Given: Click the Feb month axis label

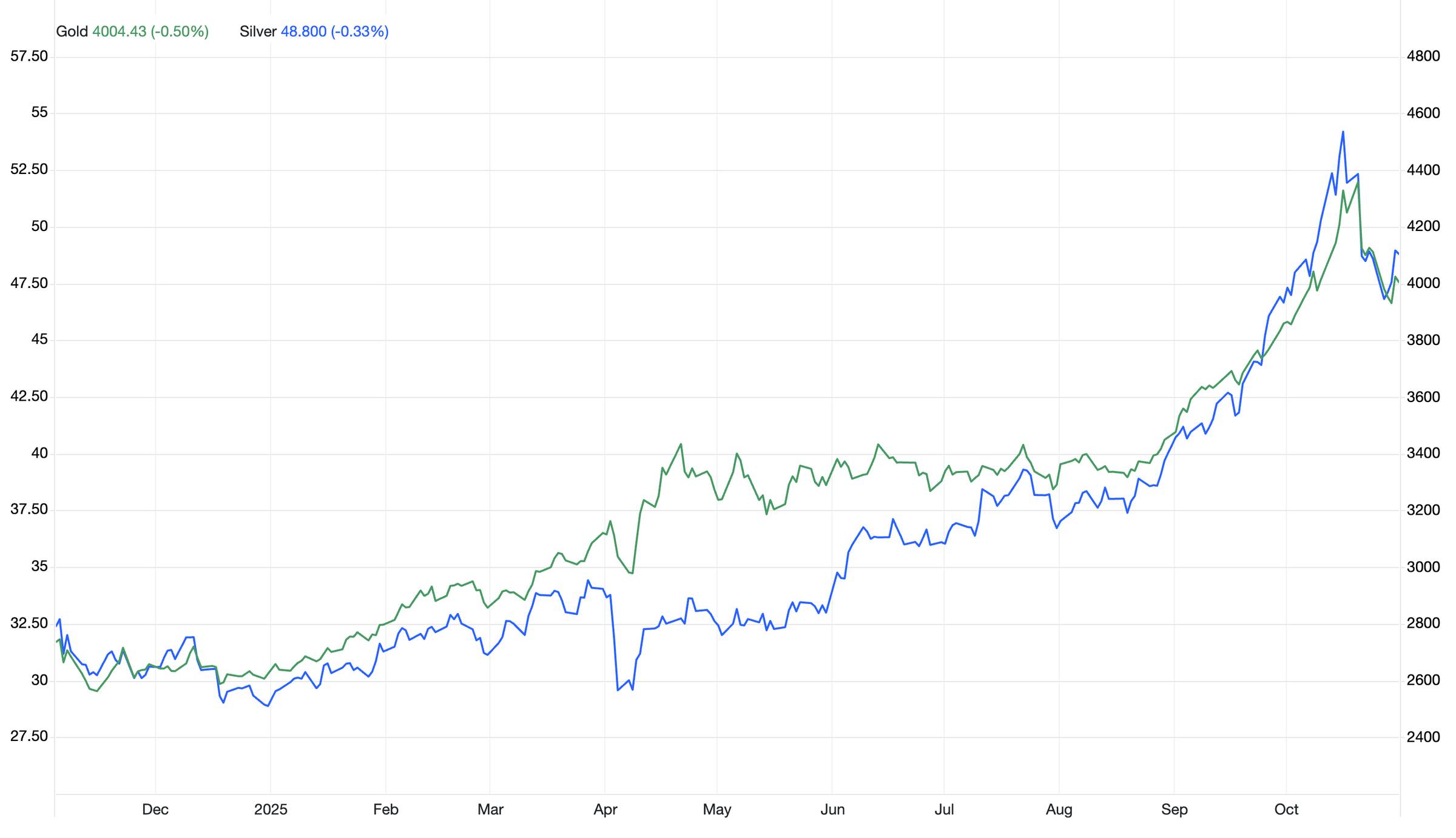Looking at the screenshot, I should tap(386, 810).
